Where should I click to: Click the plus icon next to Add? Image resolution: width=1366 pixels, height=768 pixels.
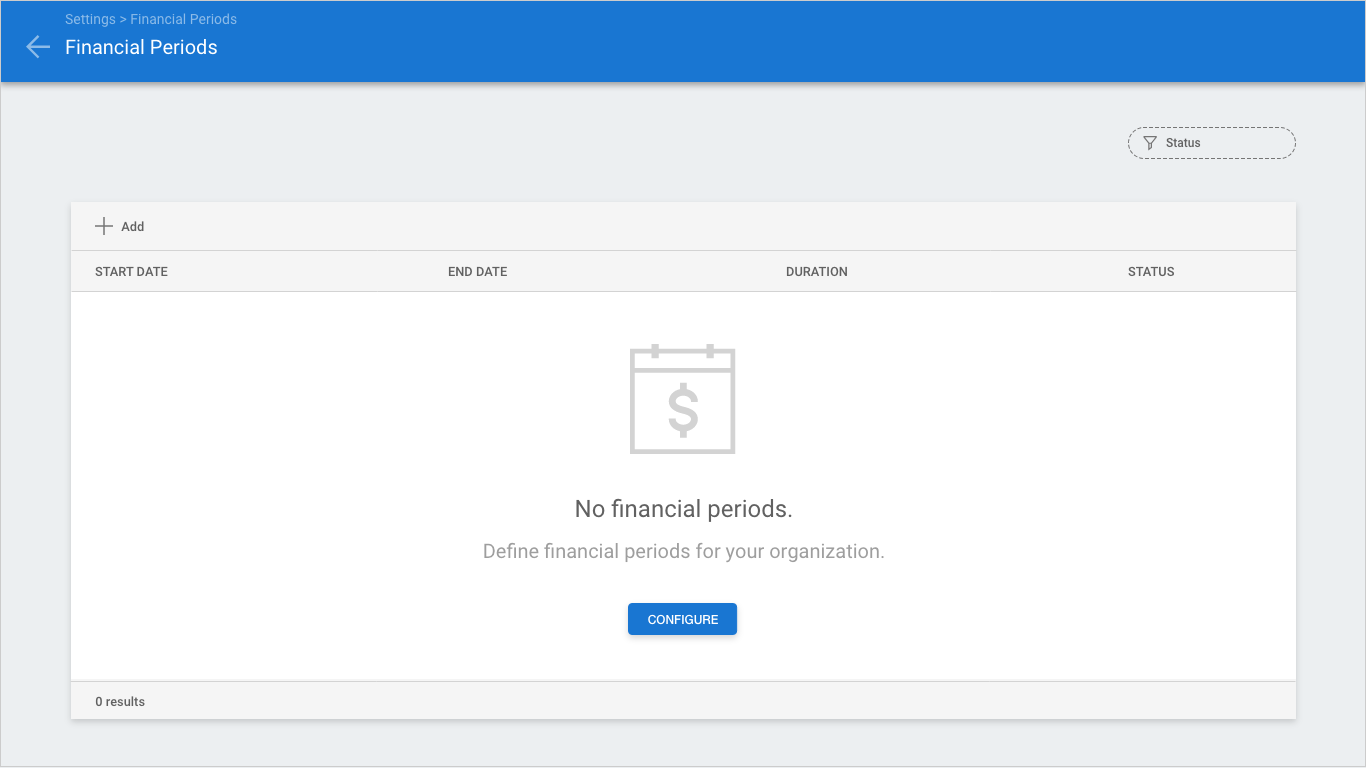(x=104, y=227)
